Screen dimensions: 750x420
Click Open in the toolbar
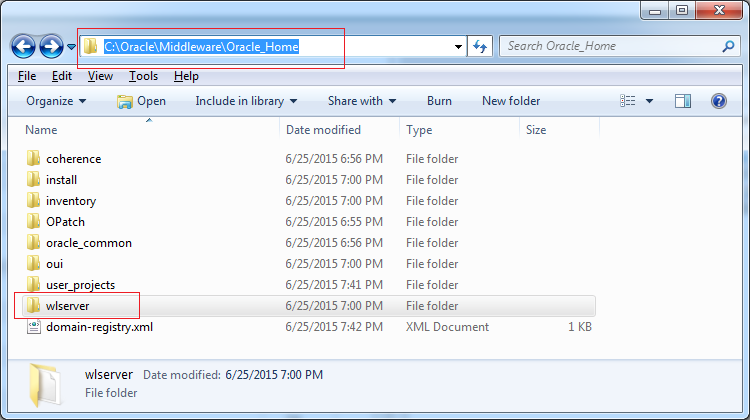coord(142,101)
